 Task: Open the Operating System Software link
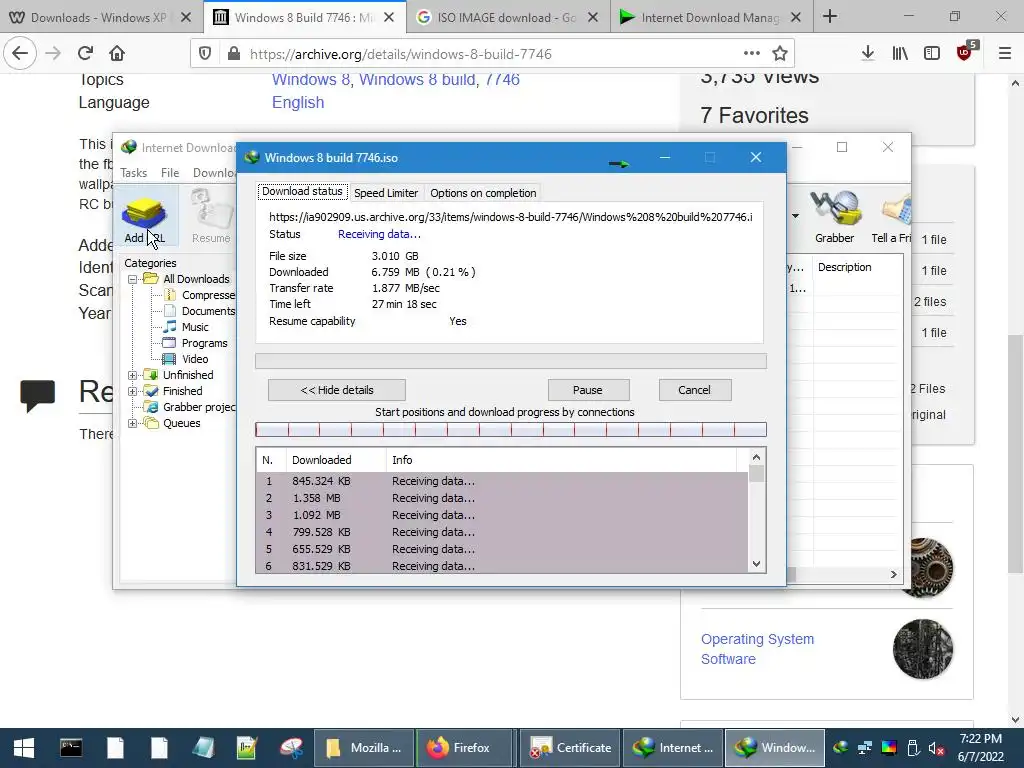click(758, 649)
